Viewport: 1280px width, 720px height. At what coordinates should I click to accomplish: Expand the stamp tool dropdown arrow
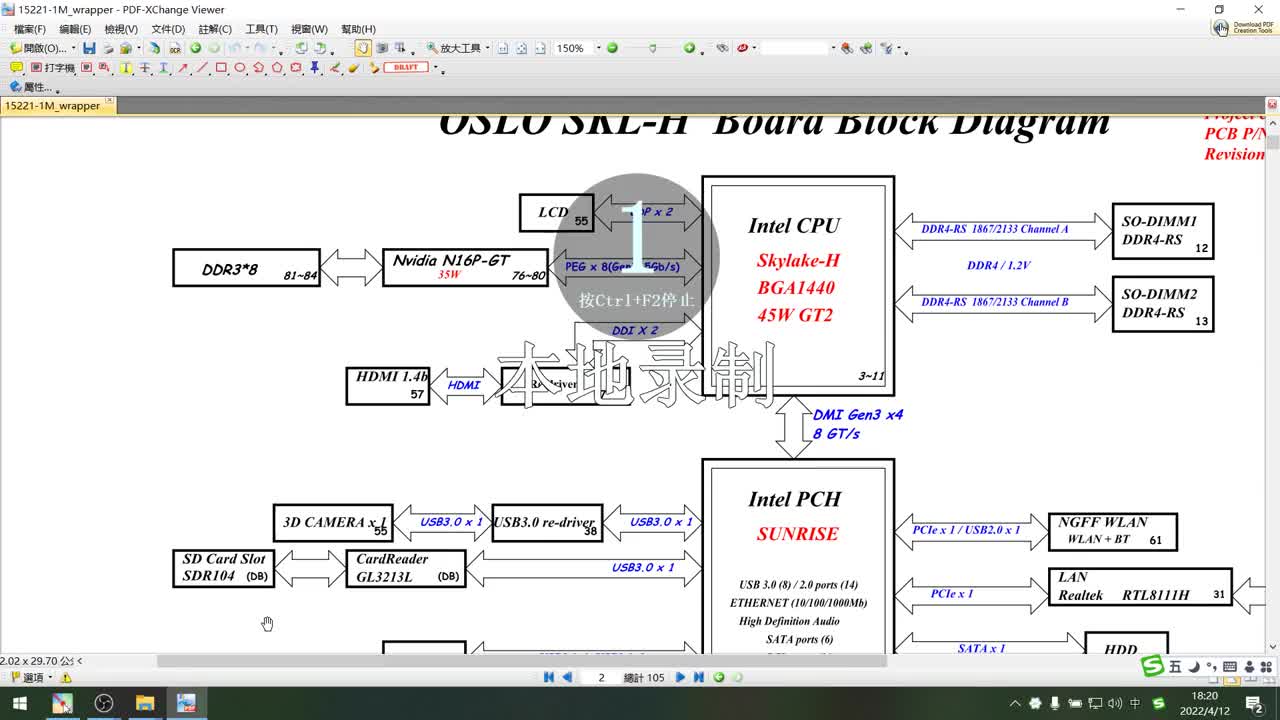pyautogui.click(x=436, y=67)
